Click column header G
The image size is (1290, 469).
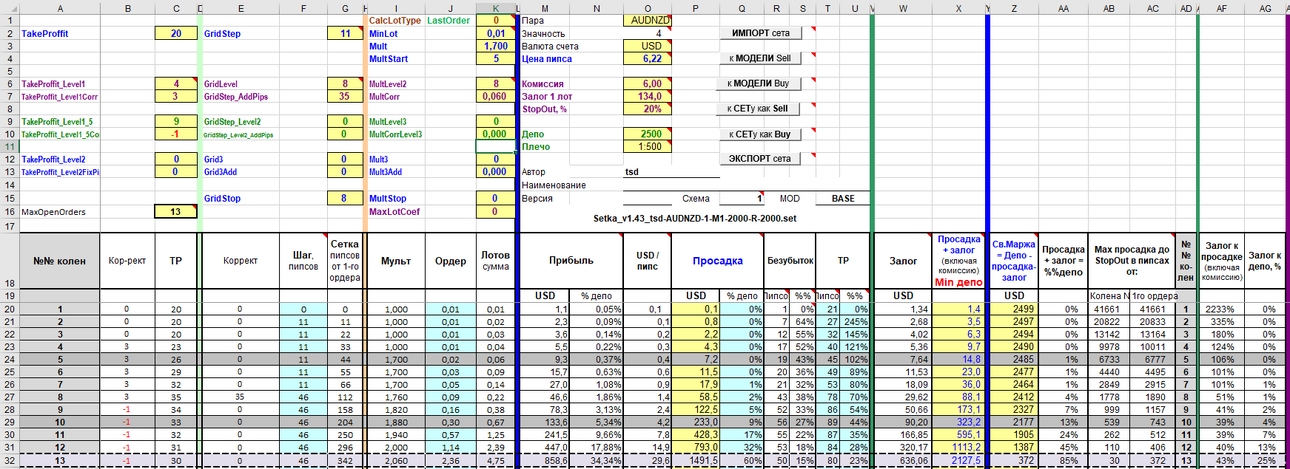point(346,7)
